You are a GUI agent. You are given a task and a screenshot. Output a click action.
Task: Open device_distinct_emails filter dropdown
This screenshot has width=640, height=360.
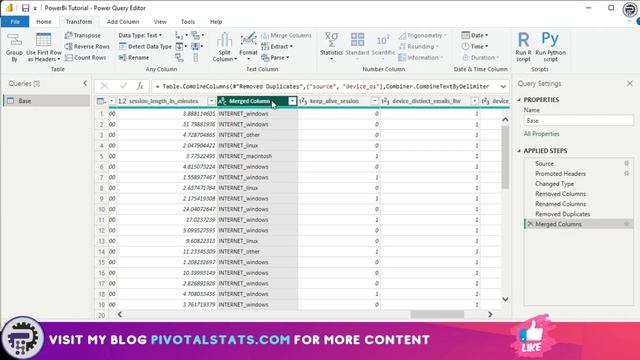[475, 101]
